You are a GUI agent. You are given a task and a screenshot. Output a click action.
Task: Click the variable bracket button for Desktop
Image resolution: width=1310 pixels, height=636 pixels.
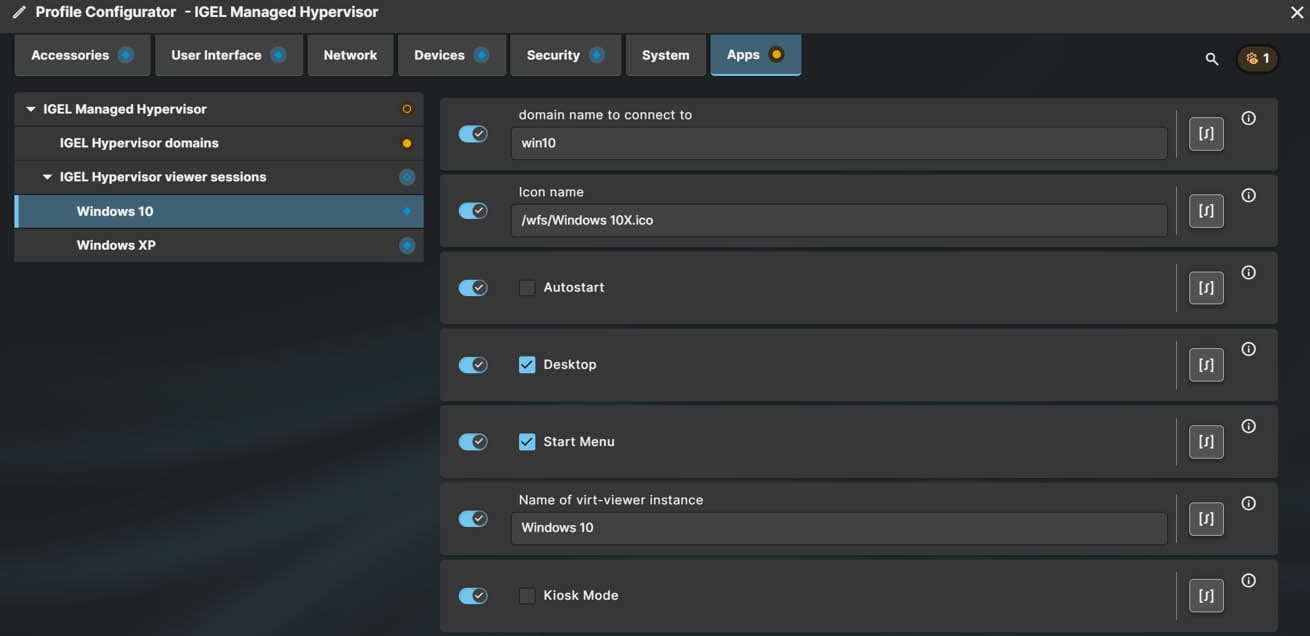pyautogui.click(x=1206, y=365)
